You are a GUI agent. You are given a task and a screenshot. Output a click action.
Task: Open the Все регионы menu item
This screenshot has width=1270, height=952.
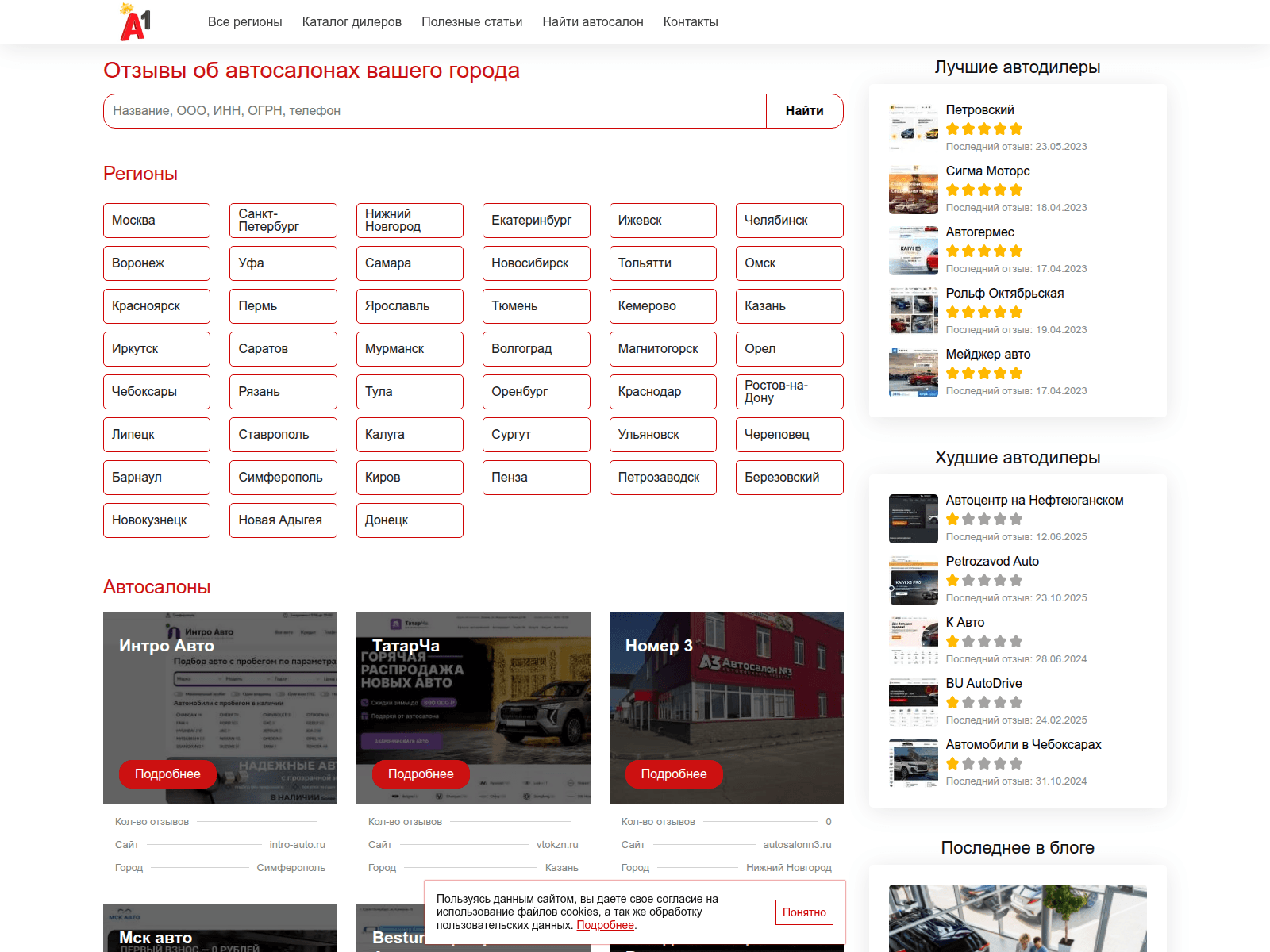(244, 22)
